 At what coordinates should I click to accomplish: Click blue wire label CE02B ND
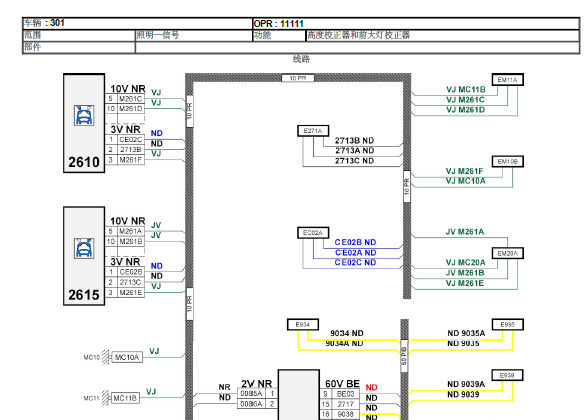355,242
